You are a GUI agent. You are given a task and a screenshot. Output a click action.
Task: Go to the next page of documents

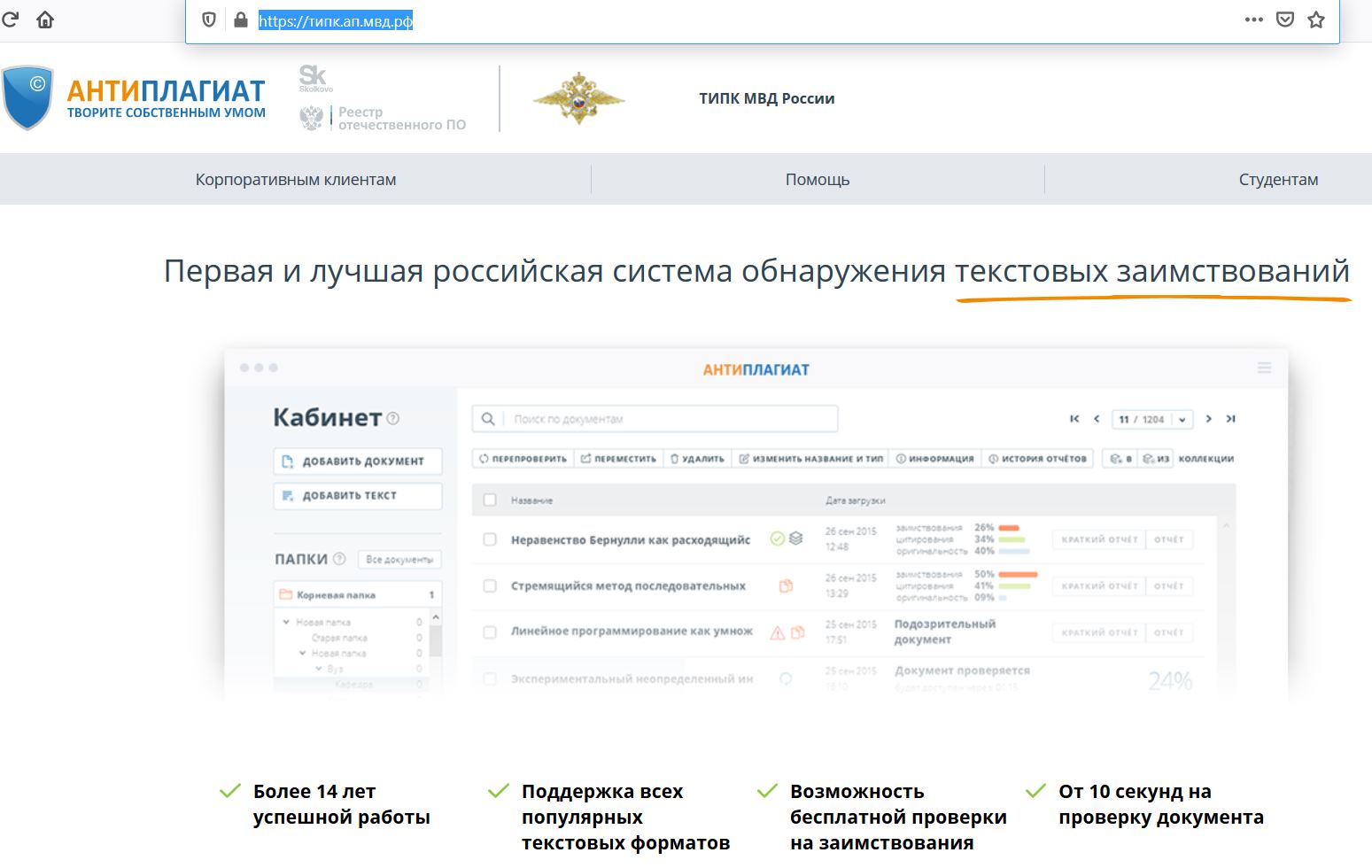pos(1208,419)
